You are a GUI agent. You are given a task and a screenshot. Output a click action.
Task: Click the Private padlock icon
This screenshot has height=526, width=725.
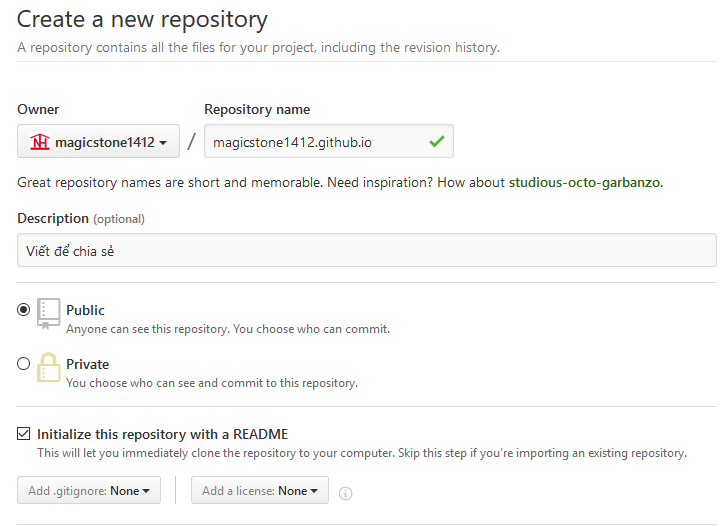coord(49,367)
